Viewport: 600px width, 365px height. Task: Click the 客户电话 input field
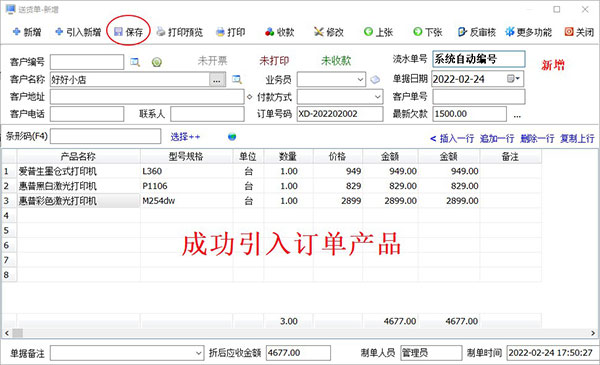pyautogui.click(x=87, y=114)
